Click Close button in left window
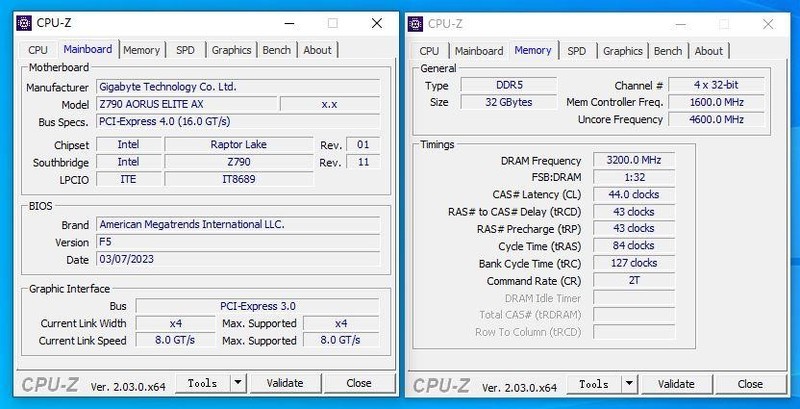This screenshot has width=800, height=409. pos(359,383)
